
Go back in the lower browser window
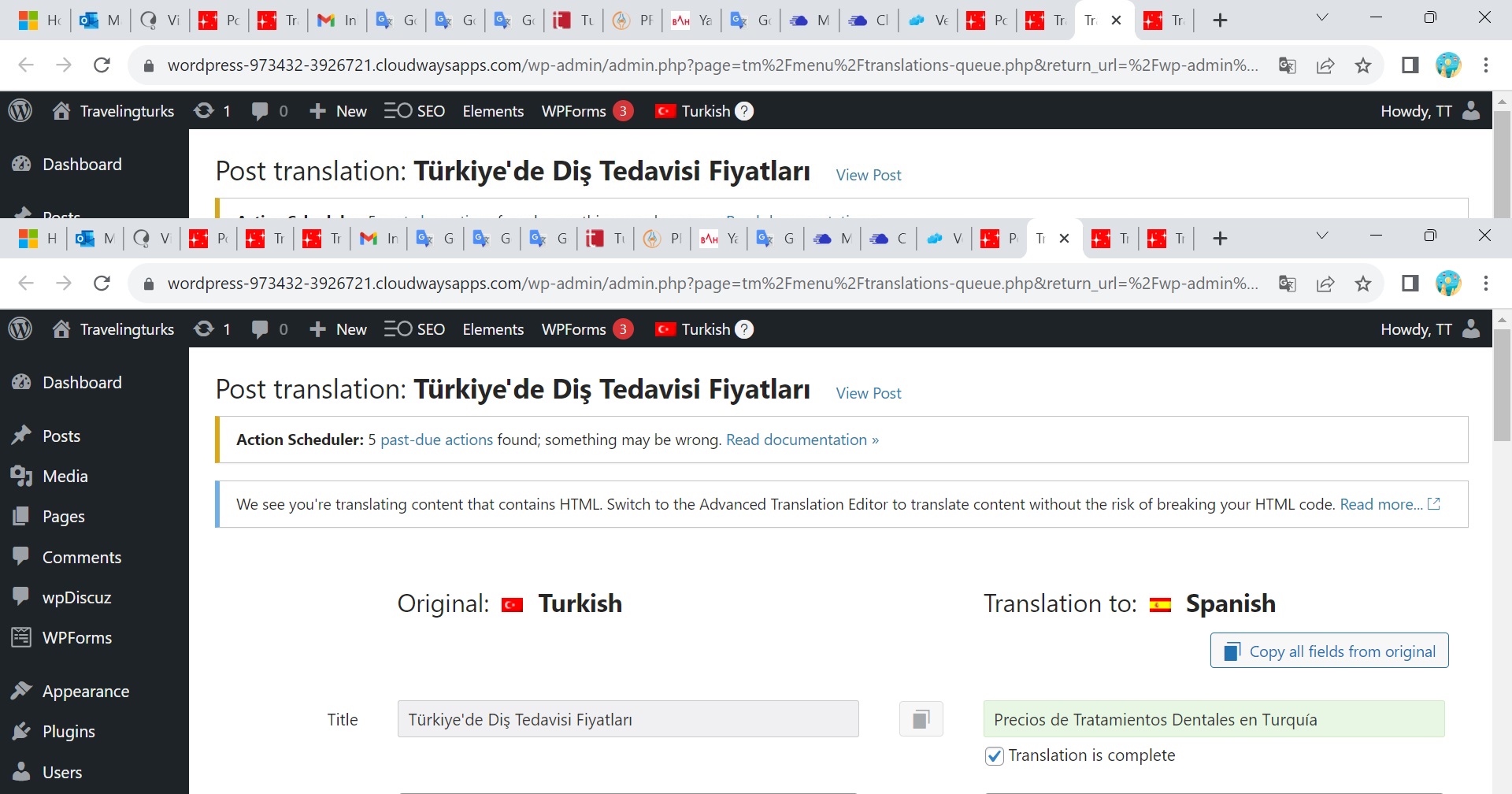(x=26, y=284)
